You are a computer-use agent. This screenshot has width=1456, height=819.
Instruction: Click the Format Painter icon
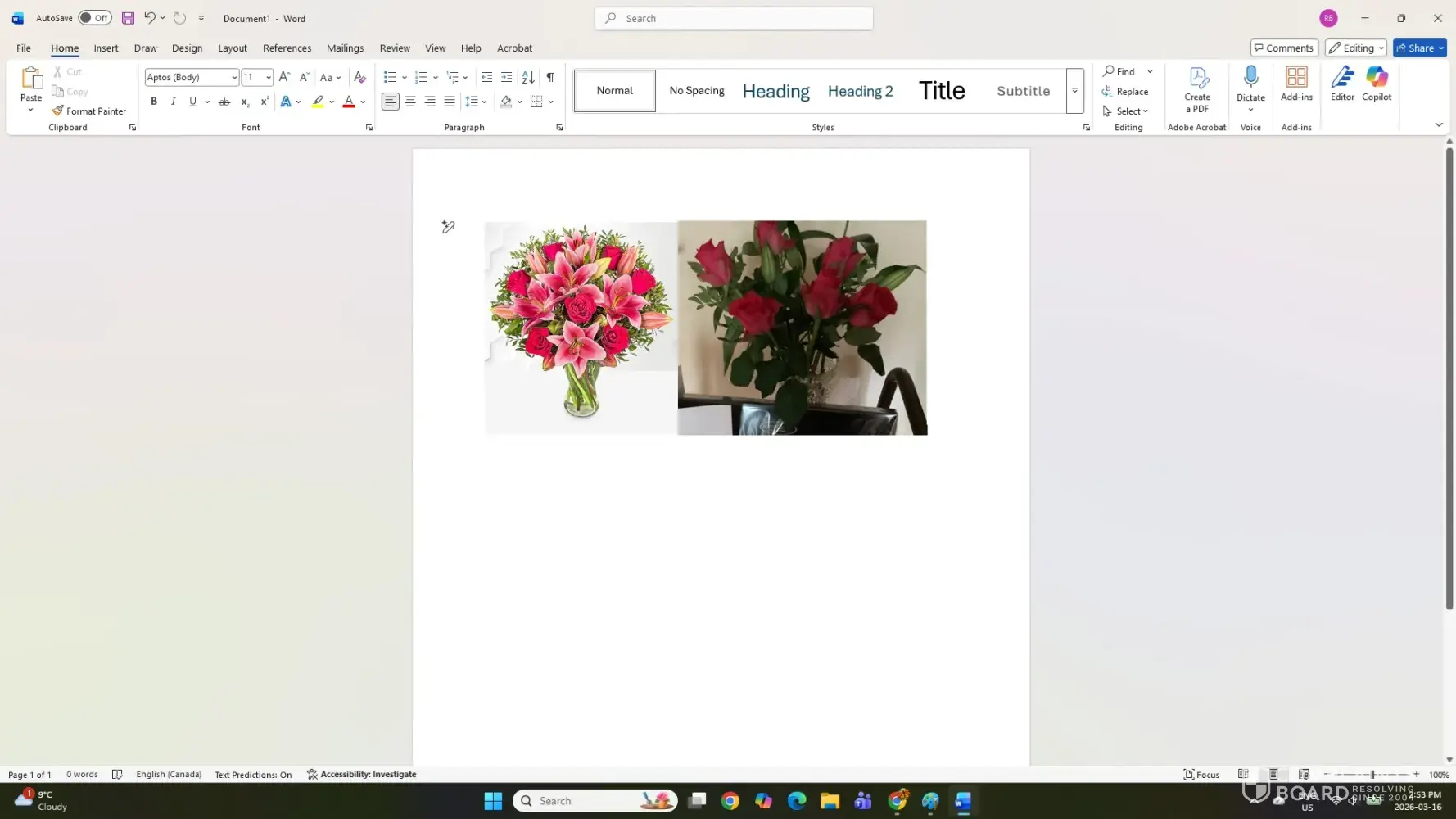tap(58, 111)
